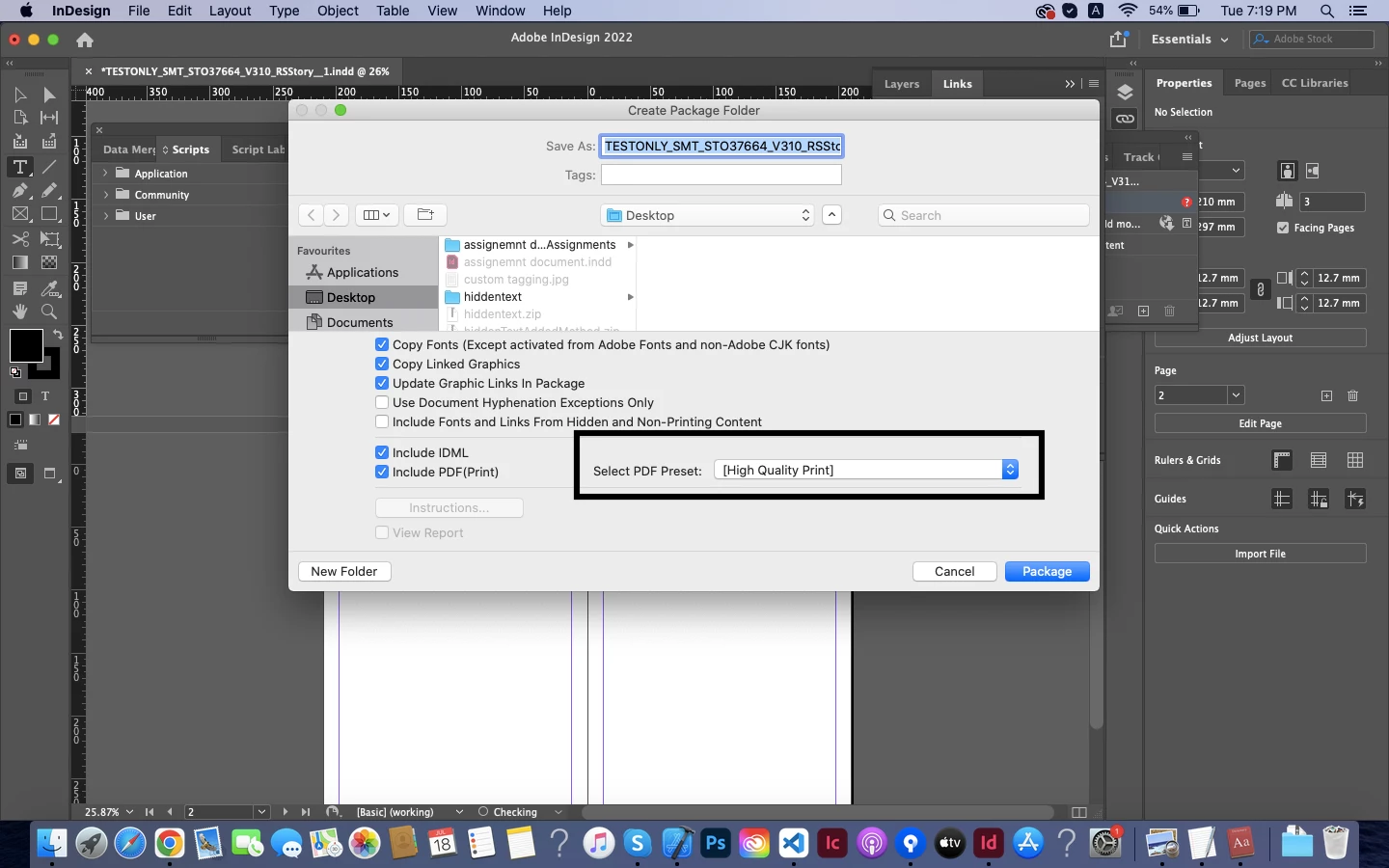The height and width of the screenshot is (868, 1389).
Task: Select the Line tool
Action: [x=49, y=167]
